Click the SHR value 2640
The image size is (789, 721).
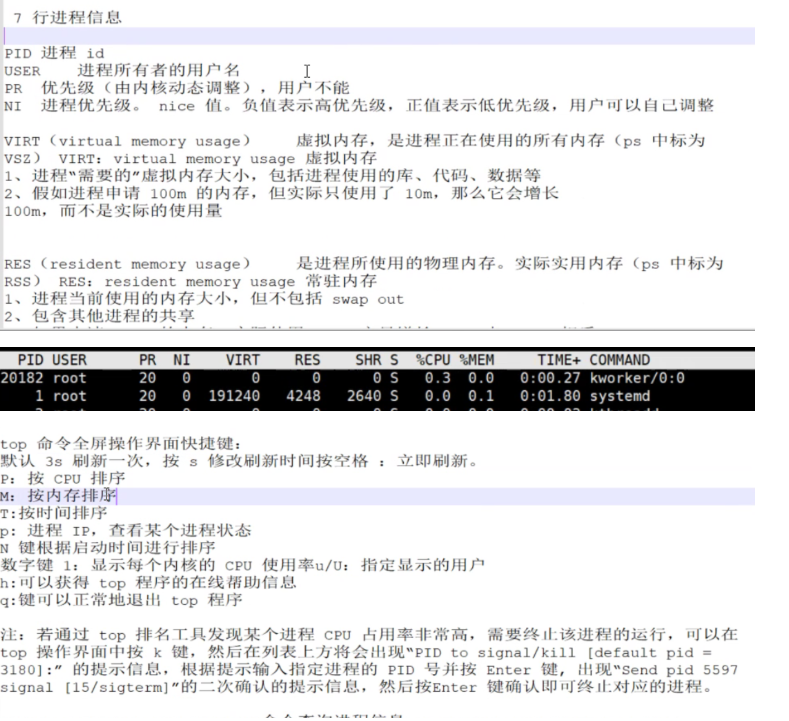pyautogui.click(x=364, y=396)
